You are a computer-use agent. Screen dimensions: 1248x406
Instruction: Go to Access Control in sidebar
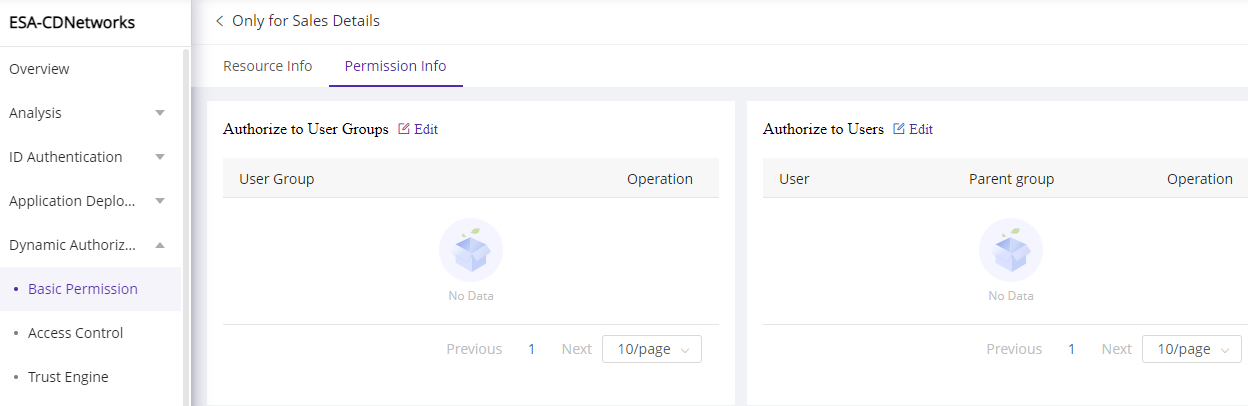coord(76,333)
